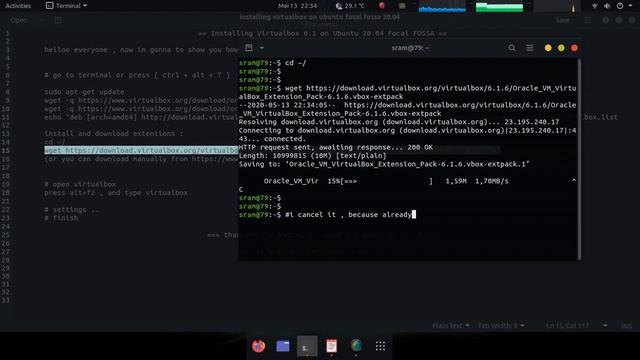Screen dimensions: 640x360
Task: Minimize the terminal with the yellow button
Action: click(x=548, y=48)
